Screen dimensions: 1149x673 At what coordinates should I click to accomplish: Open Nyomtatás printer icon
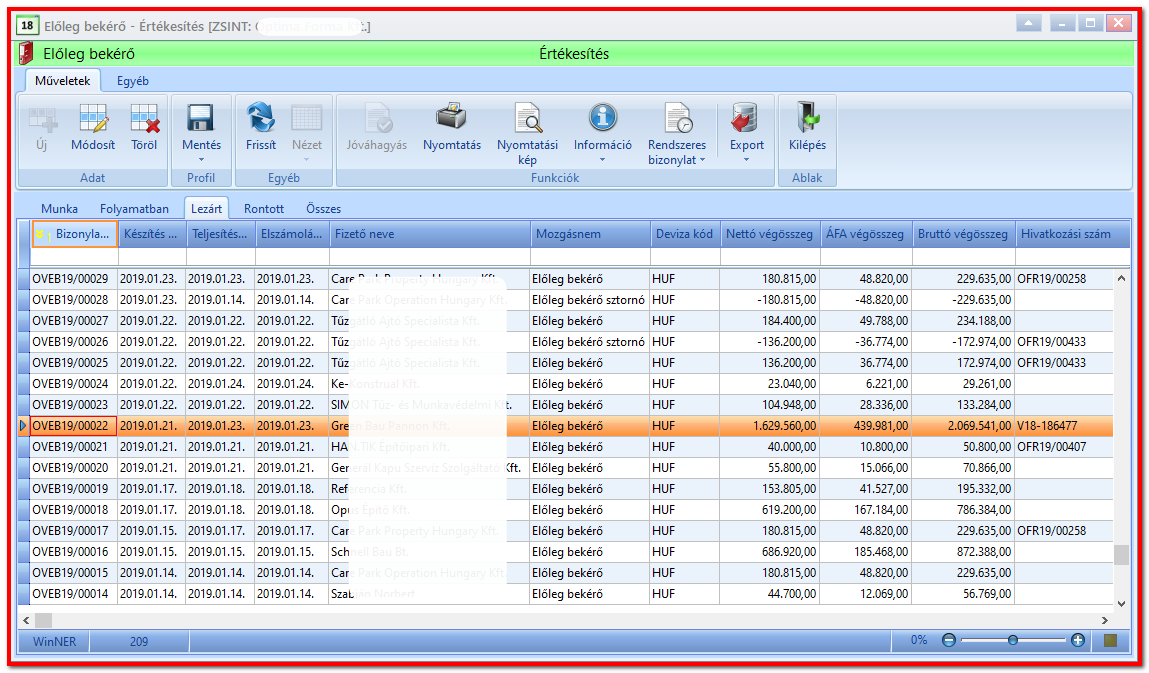coord(451,117)
